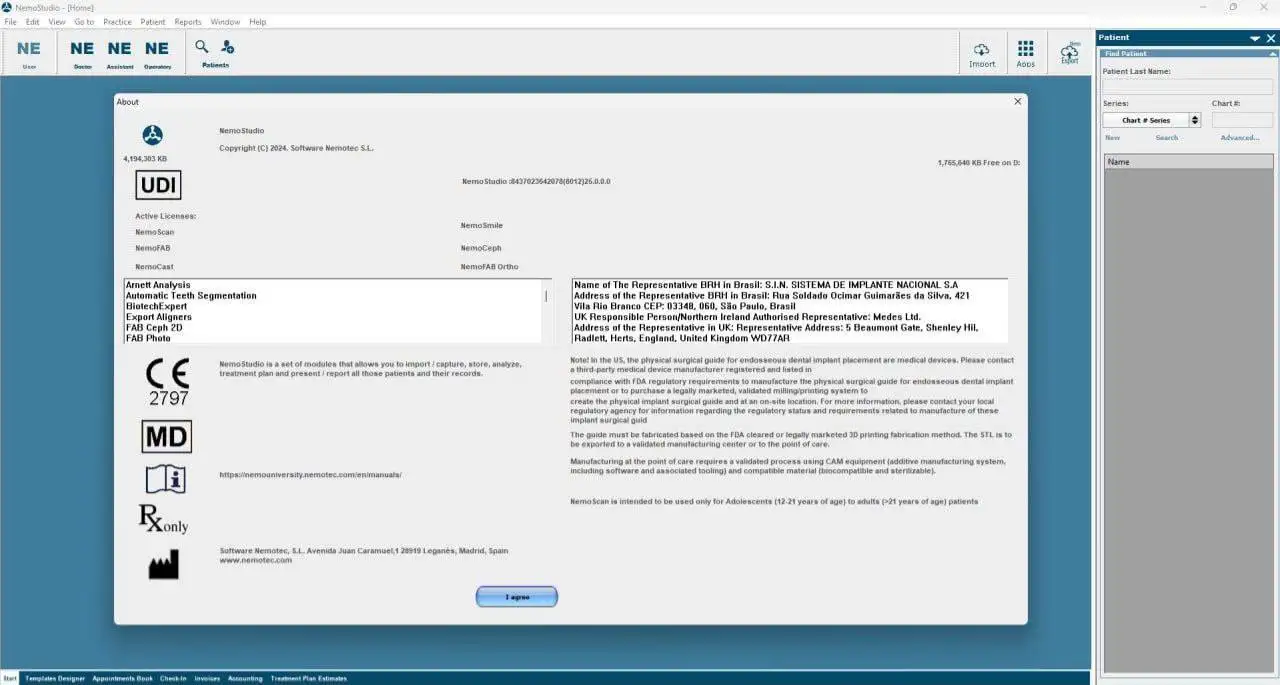Close the Patient panel

[x=1271, y=38]
